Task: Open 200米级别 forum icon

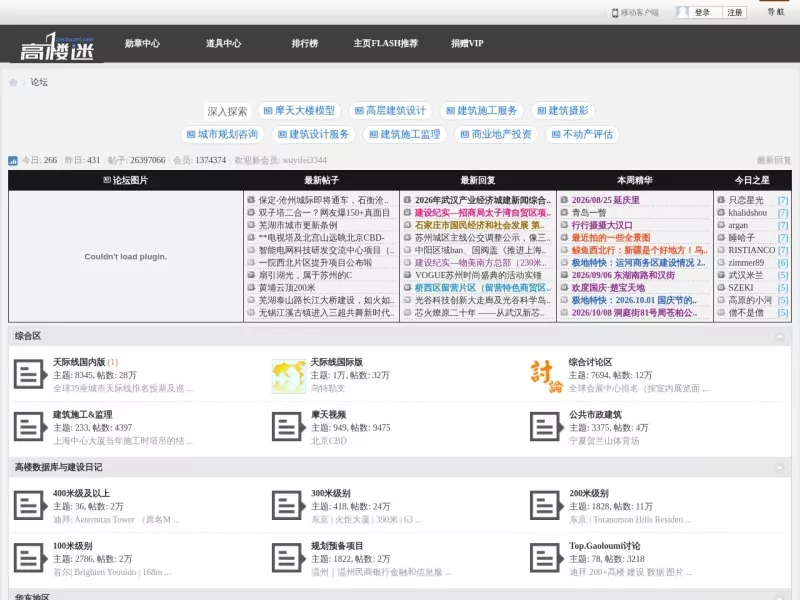Action: click(x=546, y=506)
